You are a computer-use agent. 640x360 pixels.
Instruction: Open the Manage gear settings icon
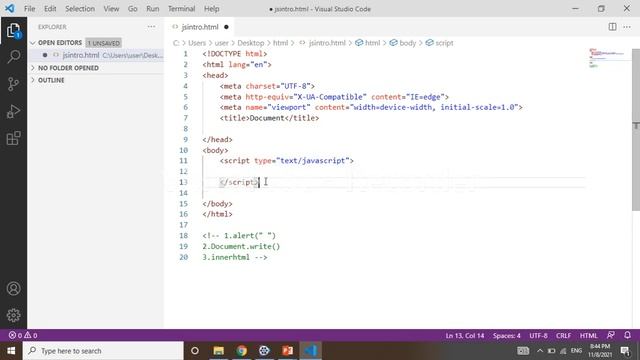click(x=13, y=315)
